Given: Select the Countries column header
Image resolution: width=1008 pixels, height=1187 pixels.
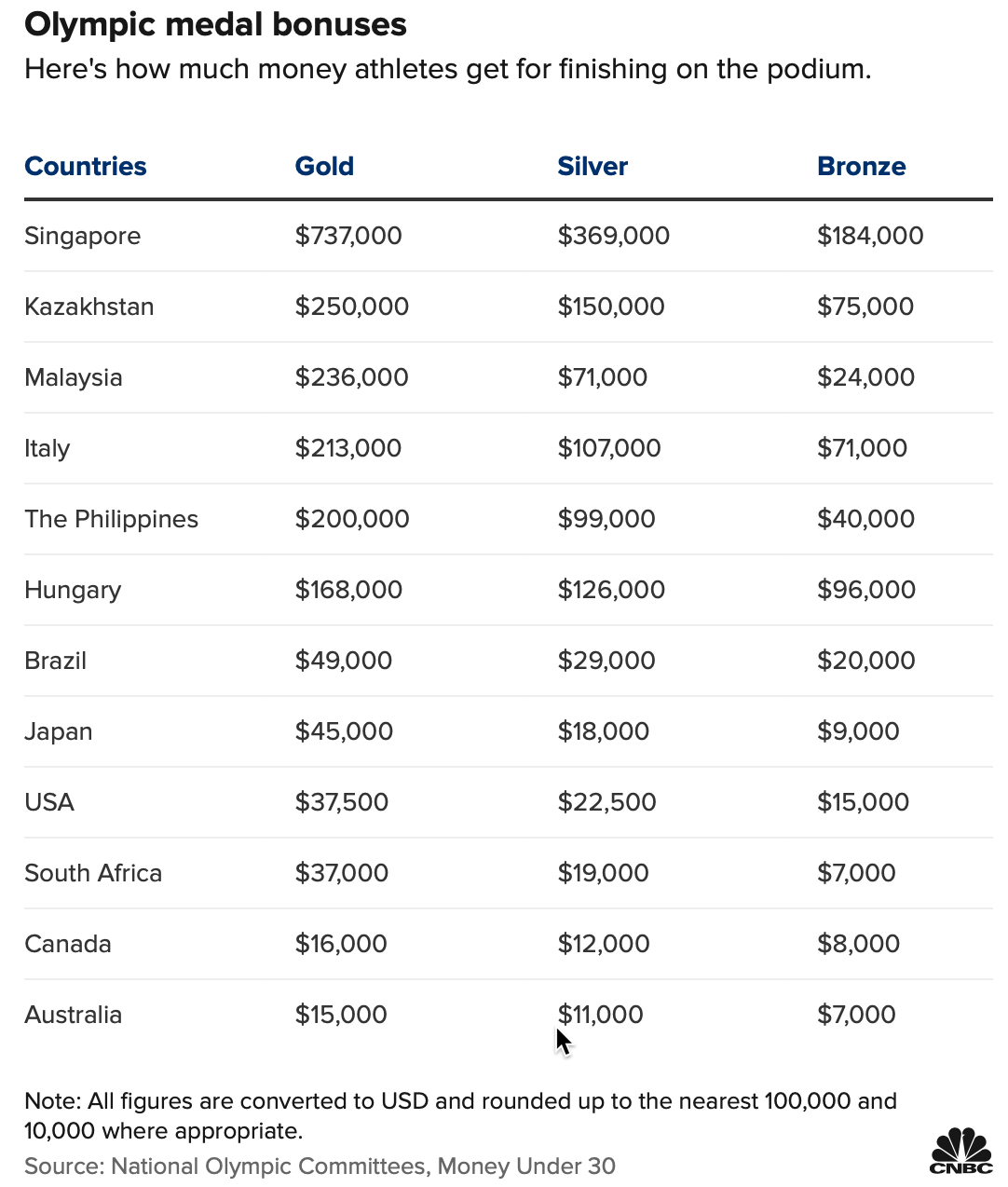Looking at the screenshot, I should (86, 166).
